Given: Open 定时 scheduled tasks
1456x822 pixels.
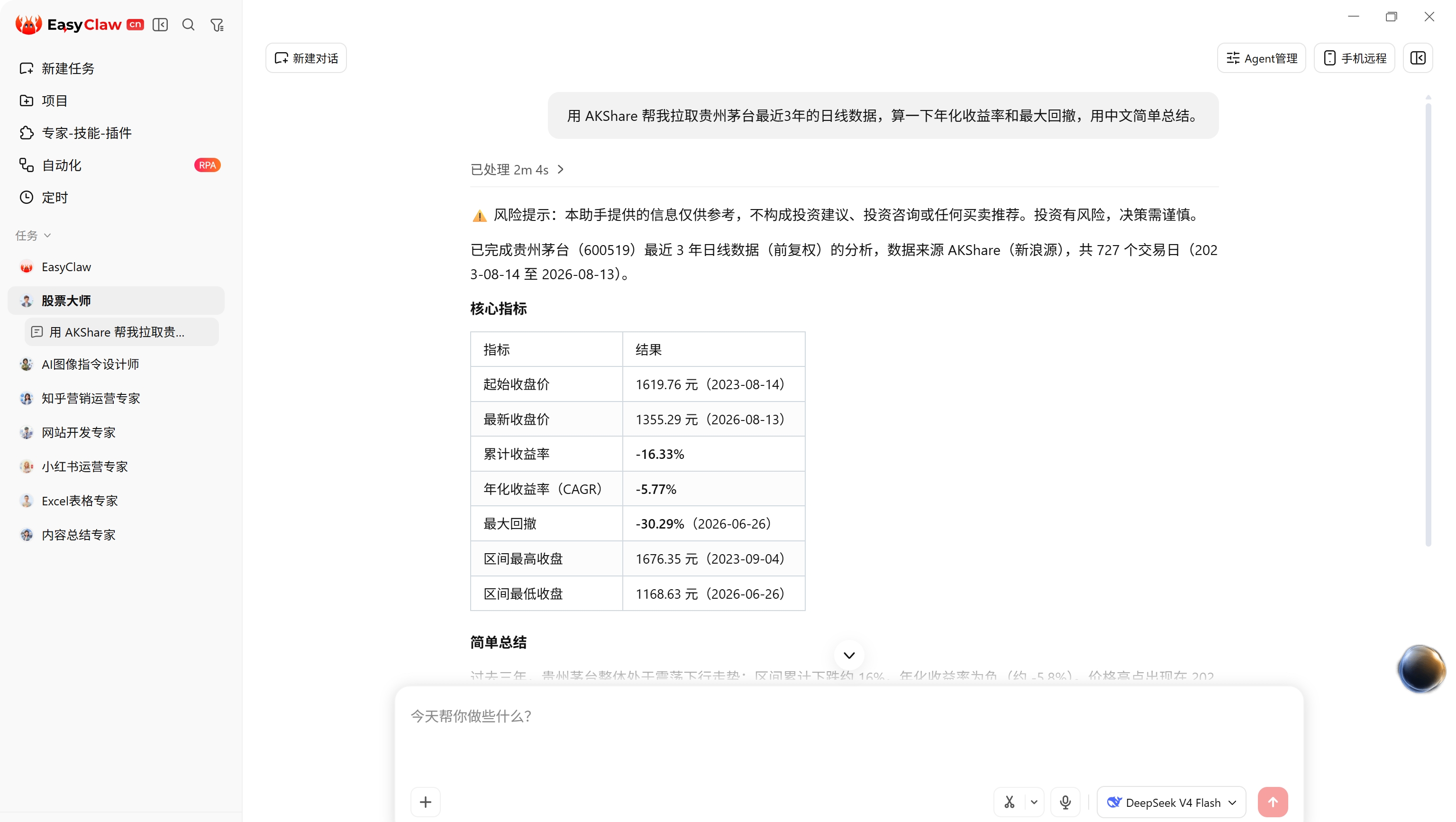Looking at the screenshot, I should pyautogui.click(x=116, y=197).
